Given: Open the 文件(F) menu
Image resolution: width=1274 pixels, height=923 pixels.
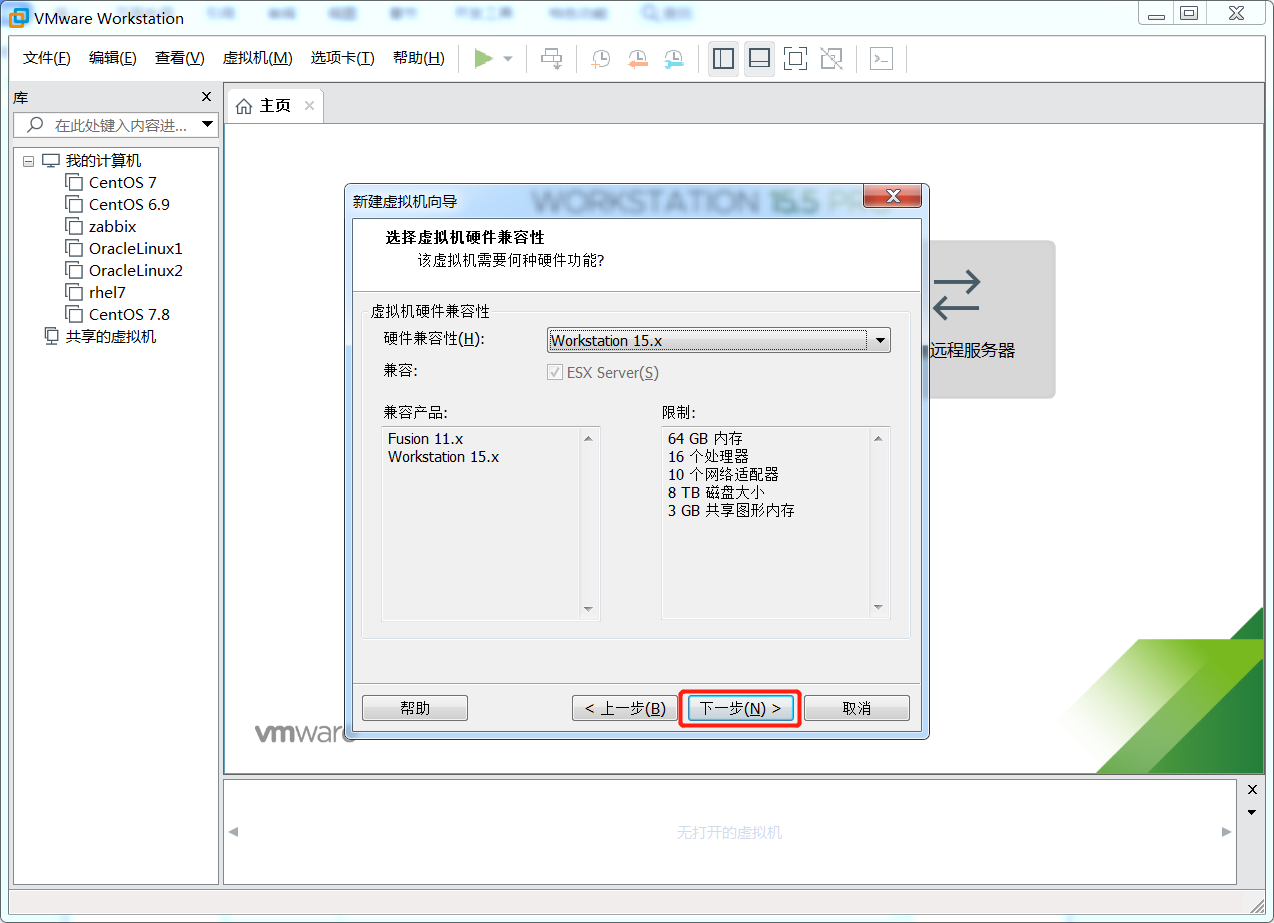Looking at the screenshot, I should point(47,58).
